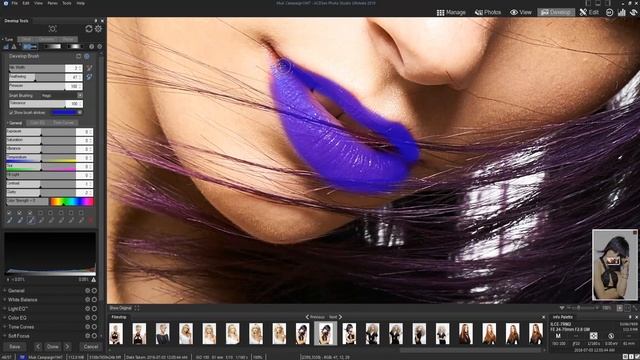Open the 365 mode icon
This screenshot has height=360, width=640.
tap(609, 12)
